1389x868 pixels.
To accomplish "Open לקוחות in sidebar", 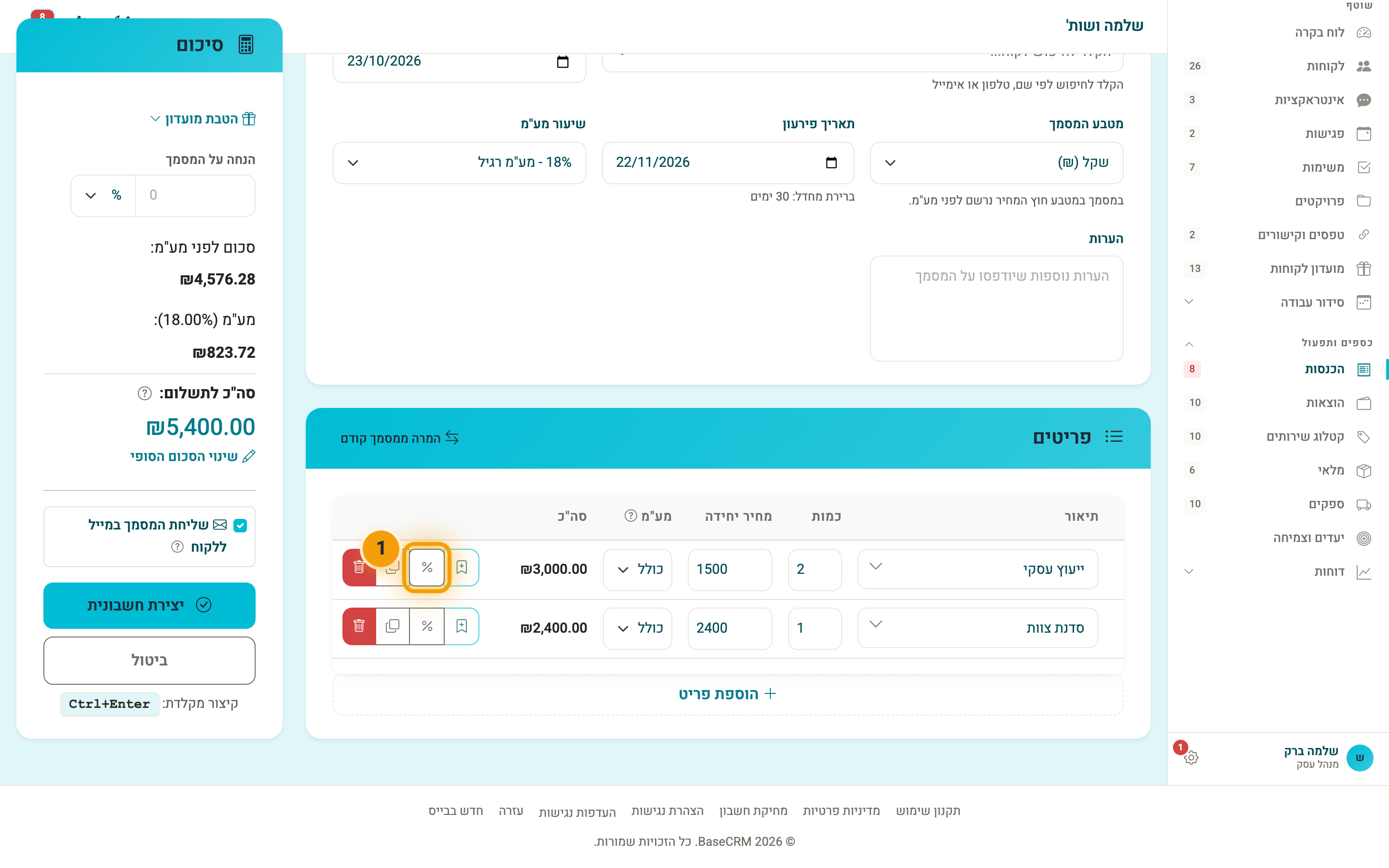I will point(1277,66).
